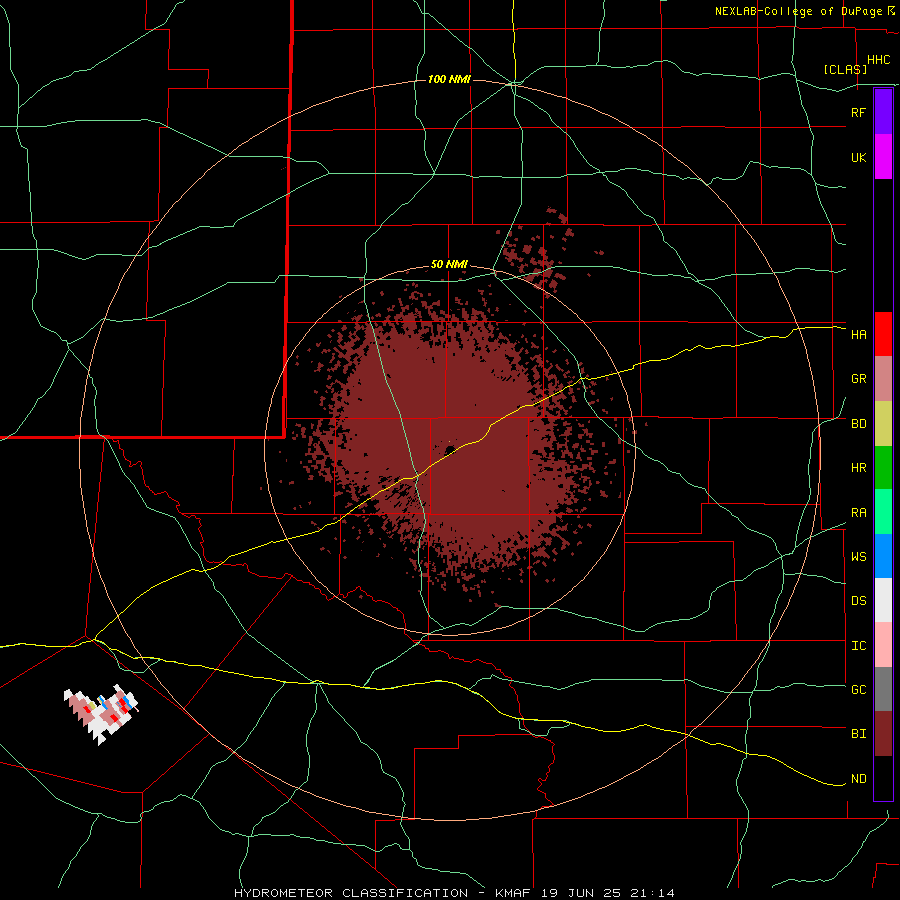Click the RA legend label

pos(859,513)
